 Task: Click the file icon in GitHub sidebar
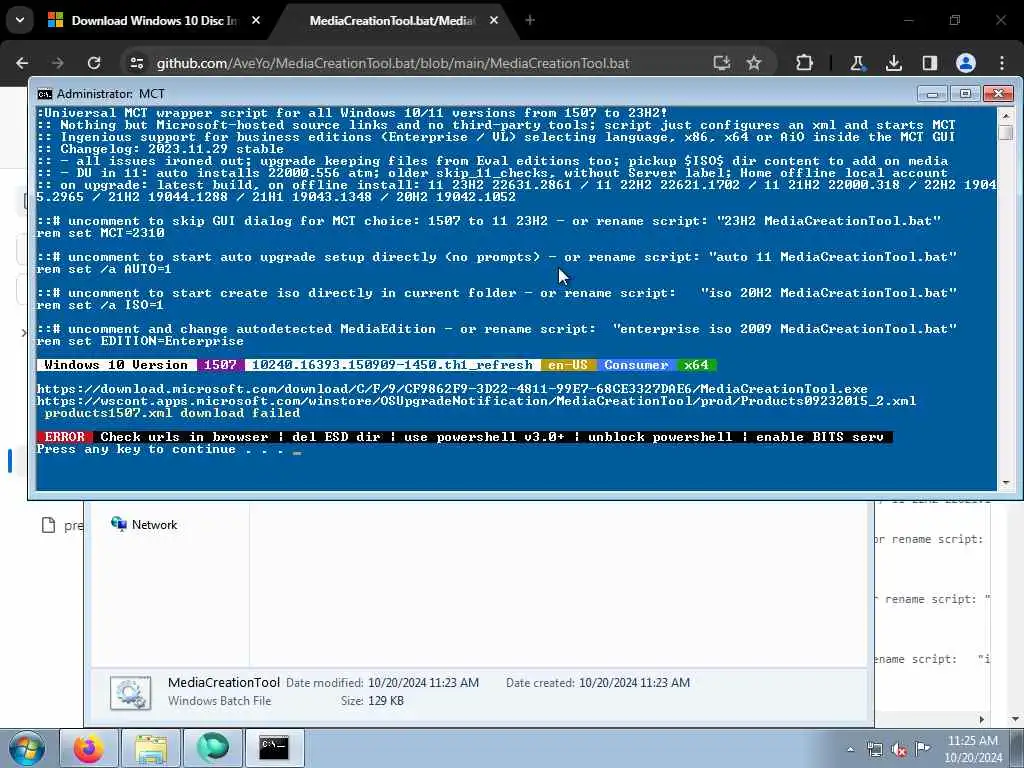(x=48, y=525)
